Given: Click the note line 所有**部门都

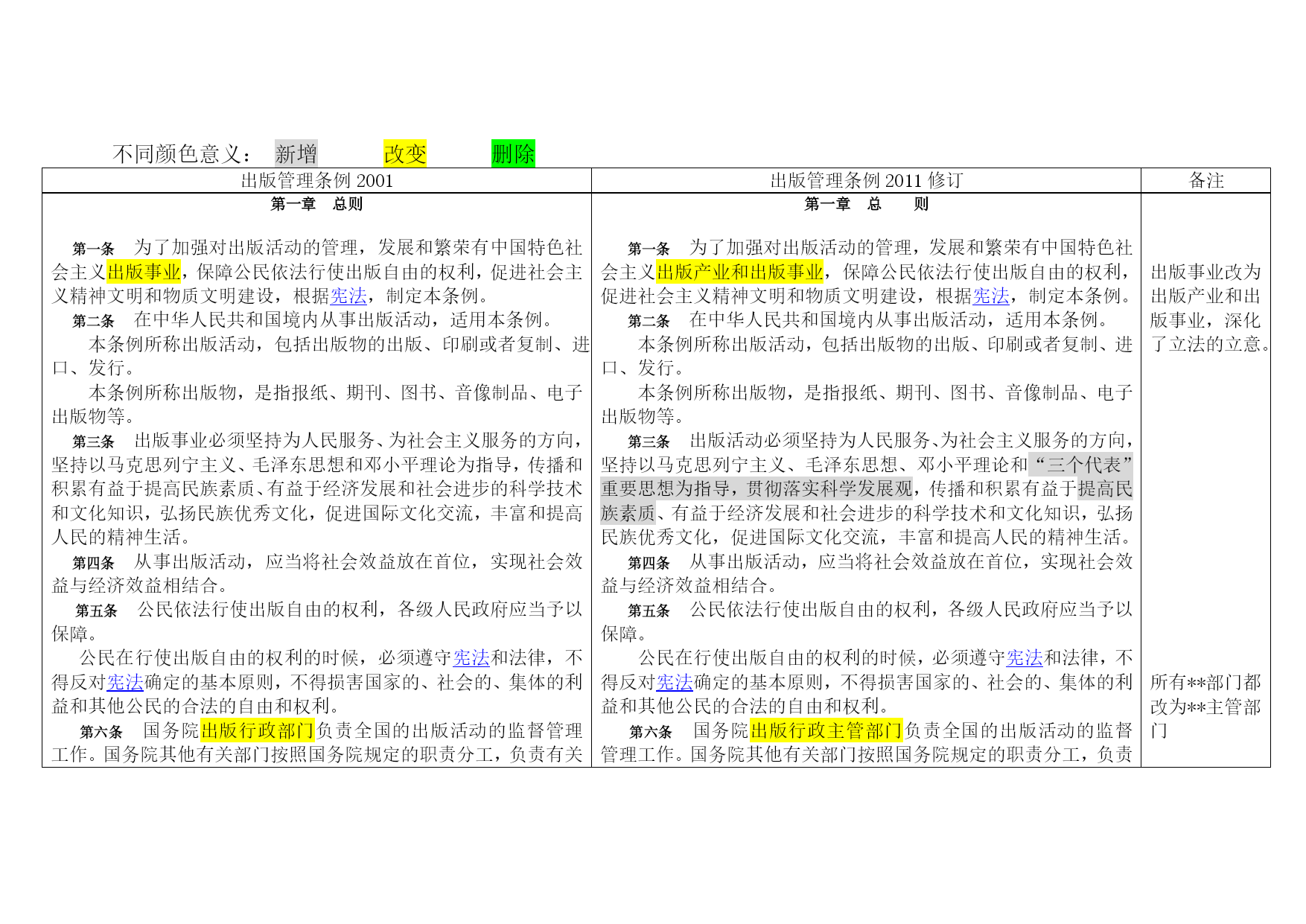Looking at the screenshot, I should 1205,682.
